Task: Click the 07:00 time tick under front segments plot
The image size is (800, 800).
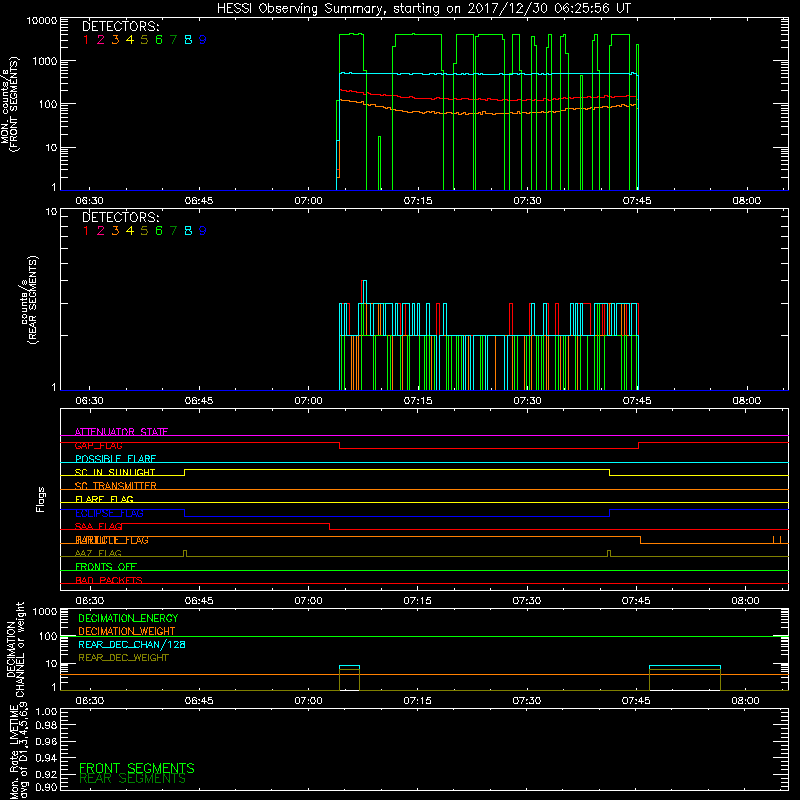Action: (308, 201)
